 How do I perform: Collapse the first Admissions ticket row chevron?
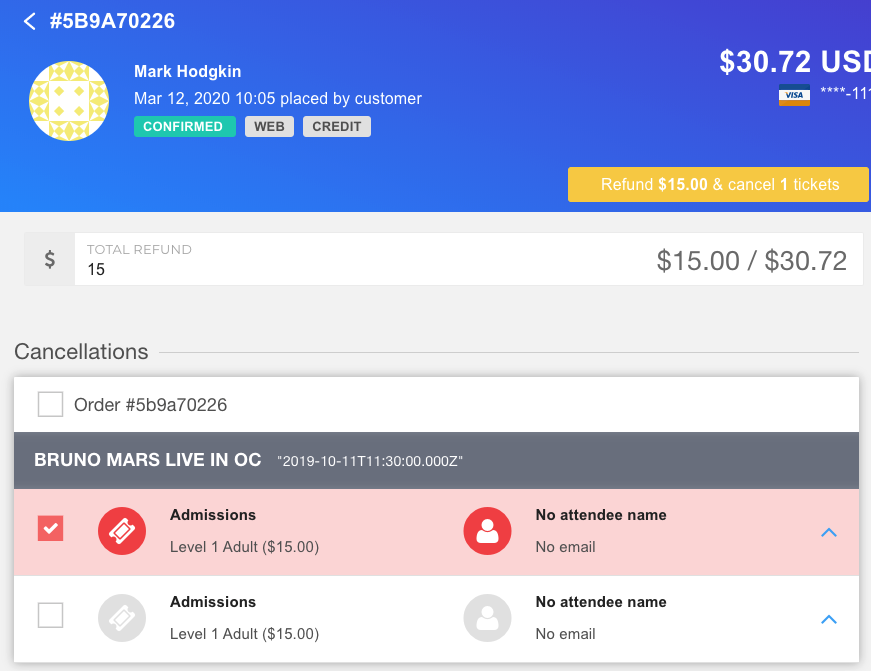(x=829, y=532)
